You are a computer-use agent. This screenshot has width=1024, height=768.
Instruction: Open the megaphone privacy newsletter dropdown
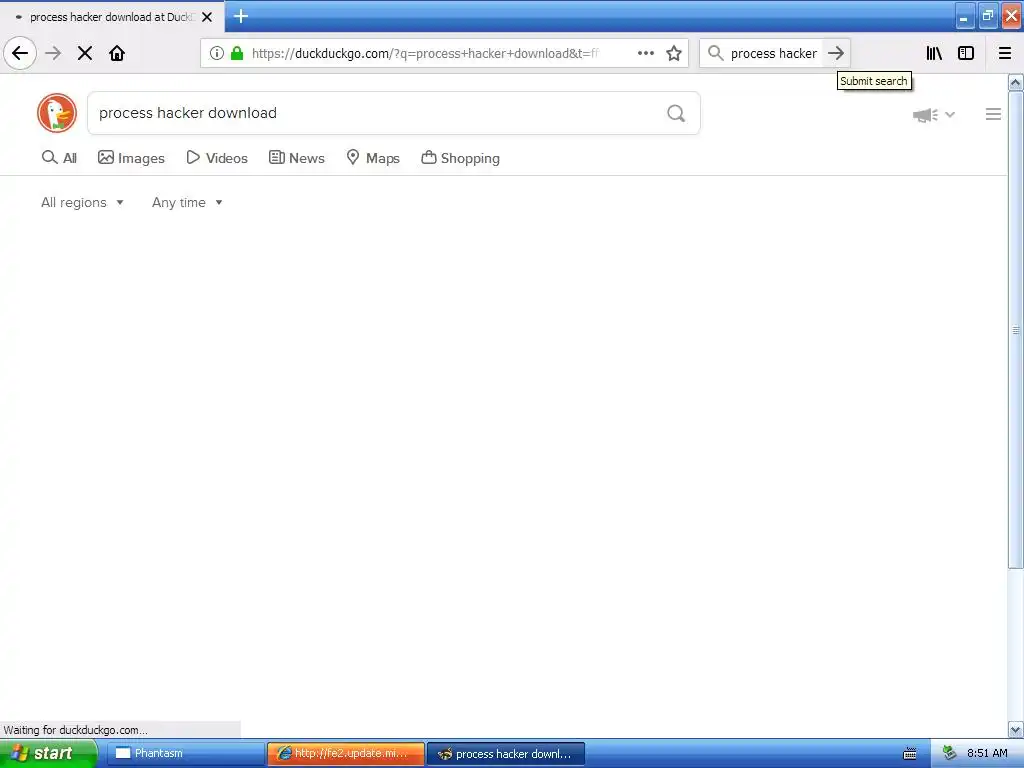coord(934,115)
